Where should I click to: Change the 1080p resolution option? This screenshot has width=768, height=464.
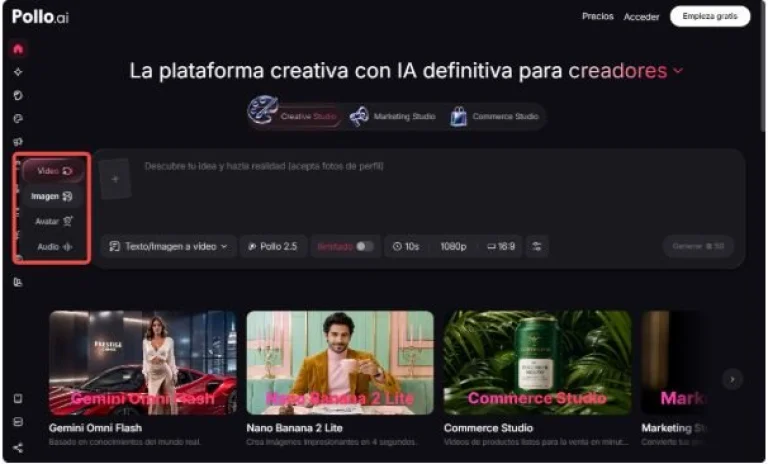453,246
